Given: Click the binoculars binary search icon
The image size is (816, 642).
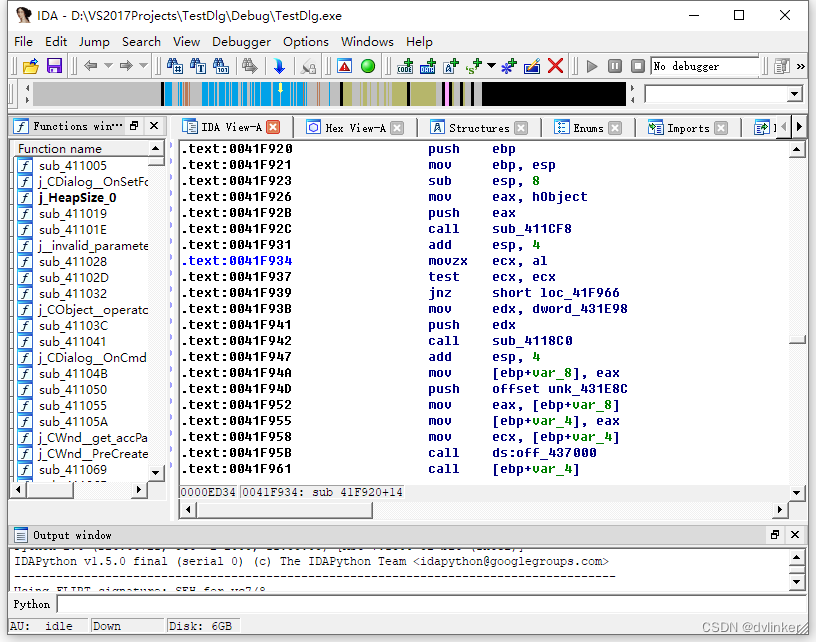Looking at the screenshot, I should [221, 66].
